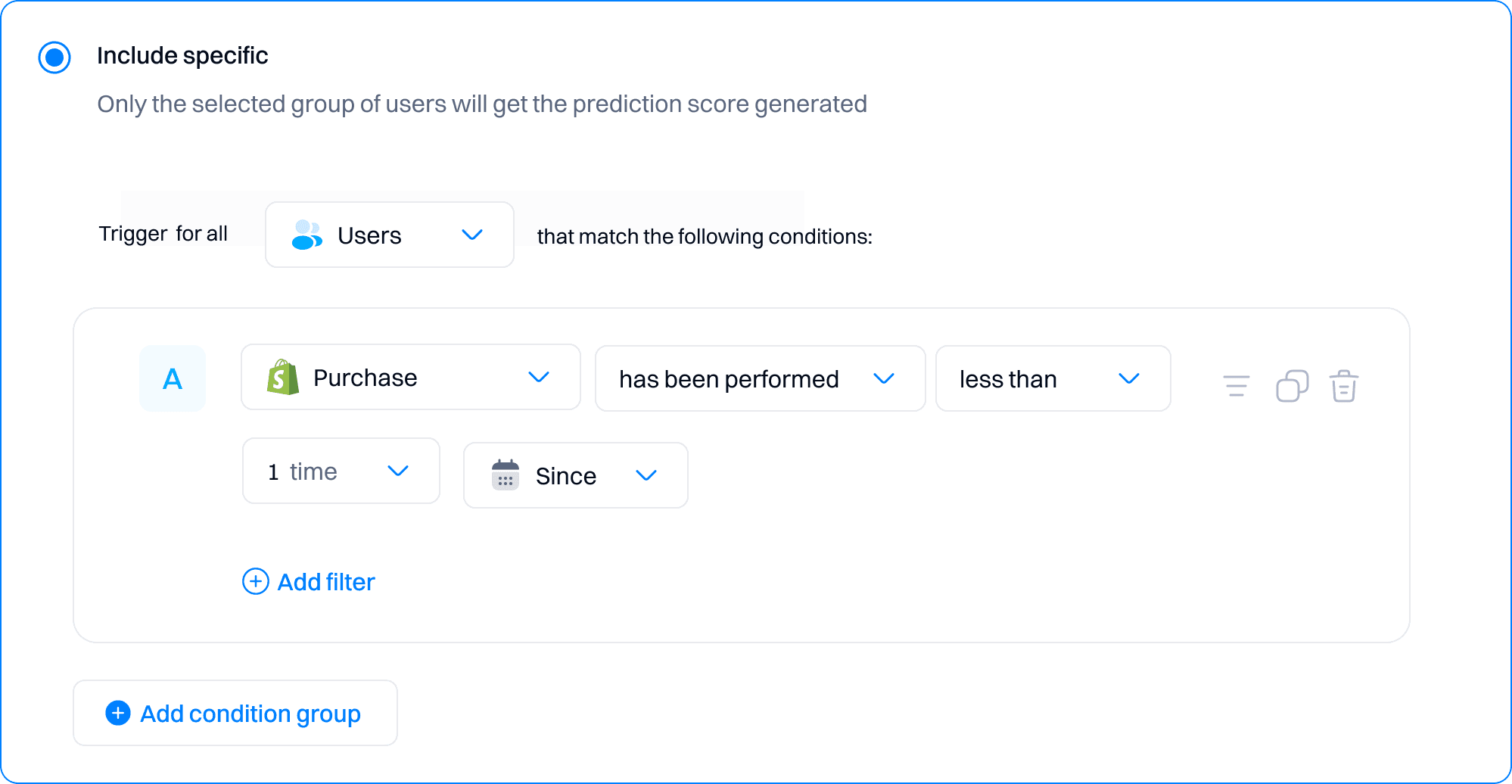Click the condition group label A
Screen dimensions: 1512x784
pos(173,378)
